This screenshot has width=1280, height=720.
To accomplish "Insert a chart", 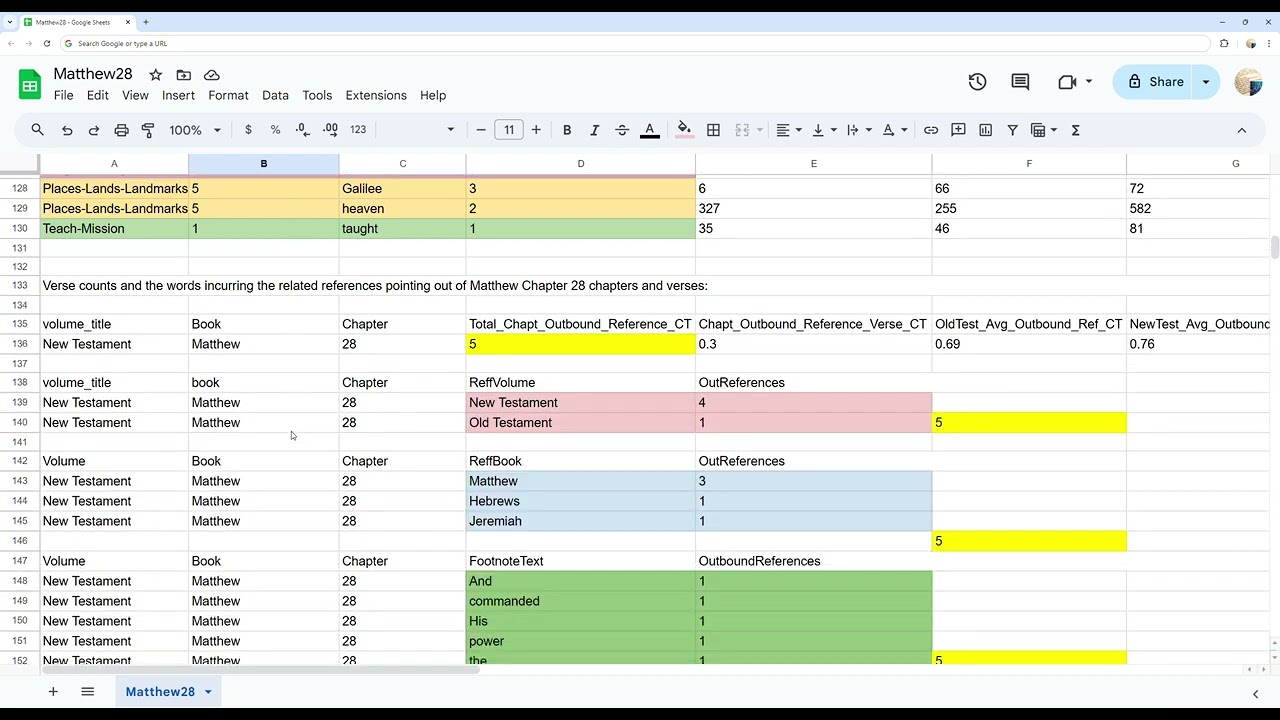I will pyautogui.click(x=985, y=130).
